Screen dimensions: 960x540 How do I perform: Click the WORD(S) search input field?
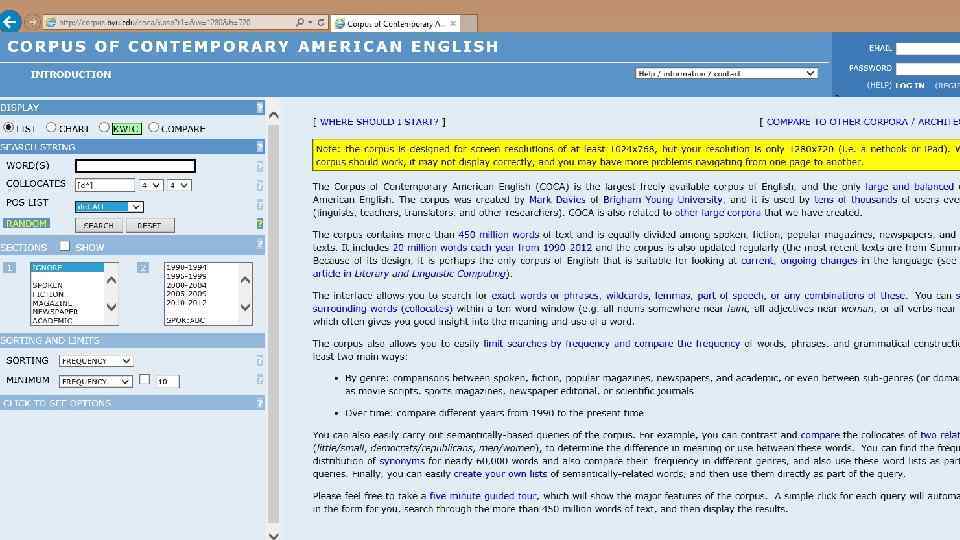[135, 166]
